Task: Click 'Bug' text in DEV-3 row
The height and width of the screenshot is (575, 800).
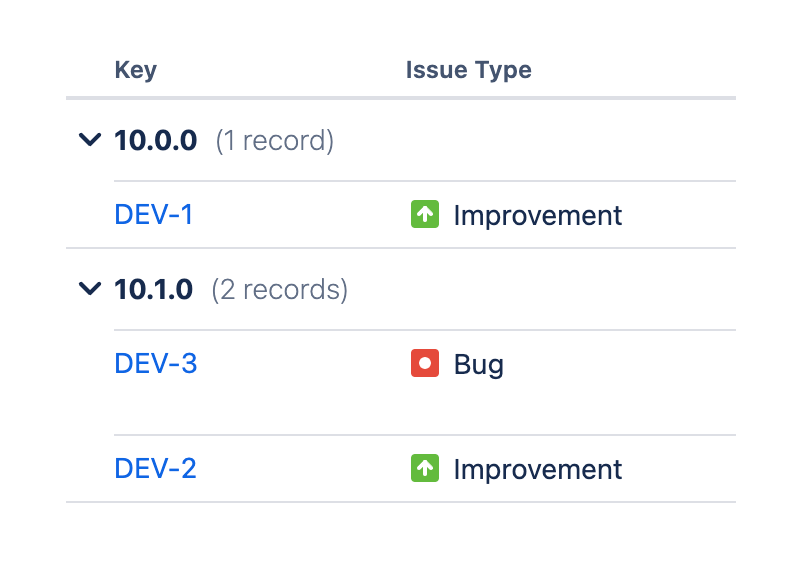Action: point(479,364)
